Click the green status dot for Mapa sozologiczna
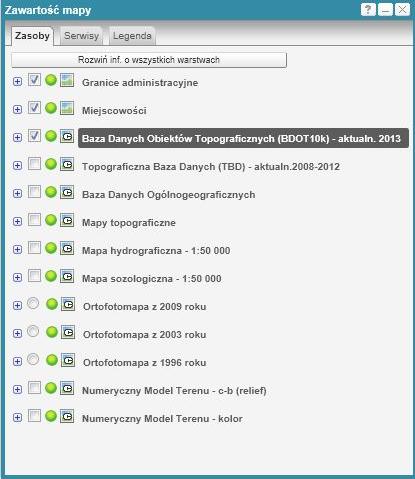The height and width of the screenshot is (479, 415). click(x=51, y=276)
